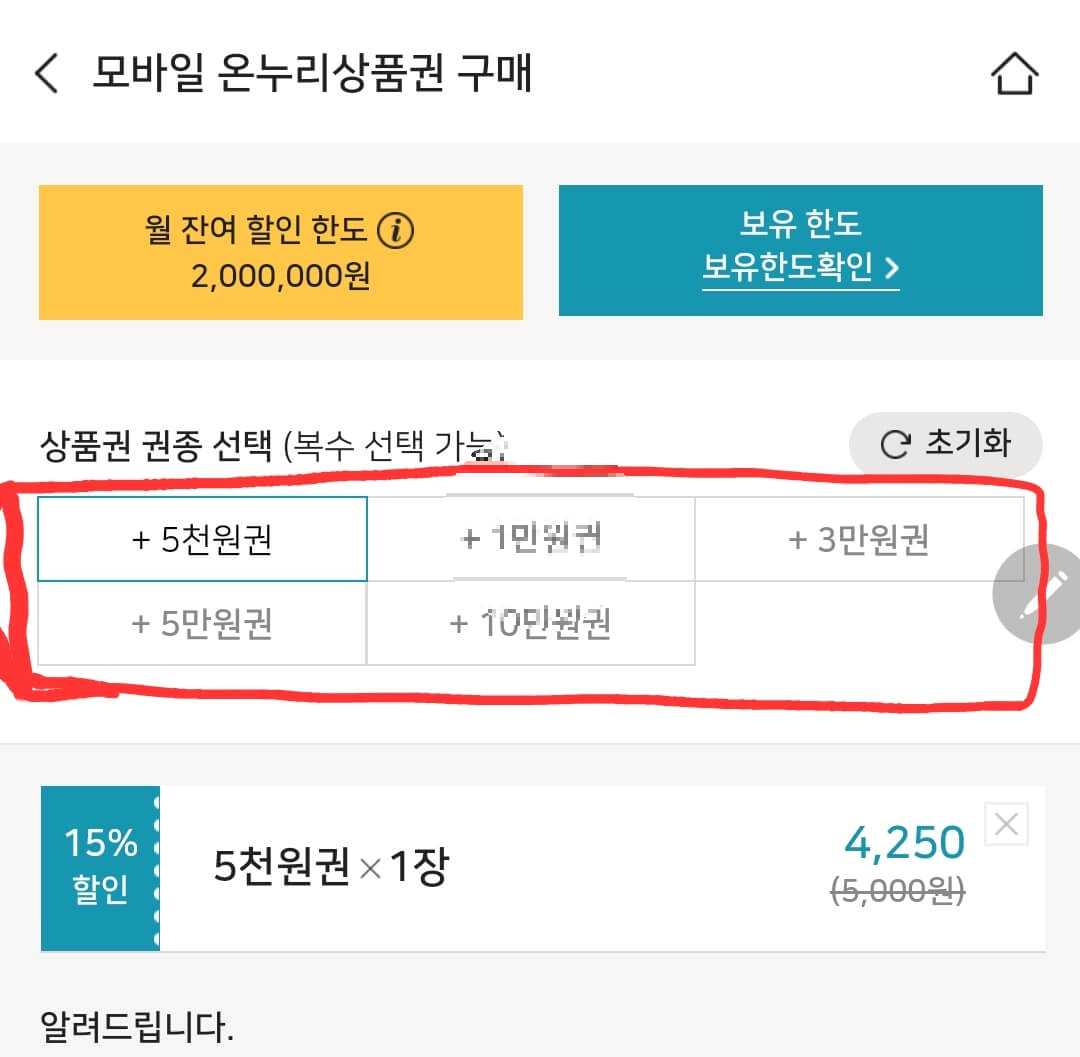1080x1057 pixels.
Task: Select the + 5천원권 denomination
Action: click(203, 538)
